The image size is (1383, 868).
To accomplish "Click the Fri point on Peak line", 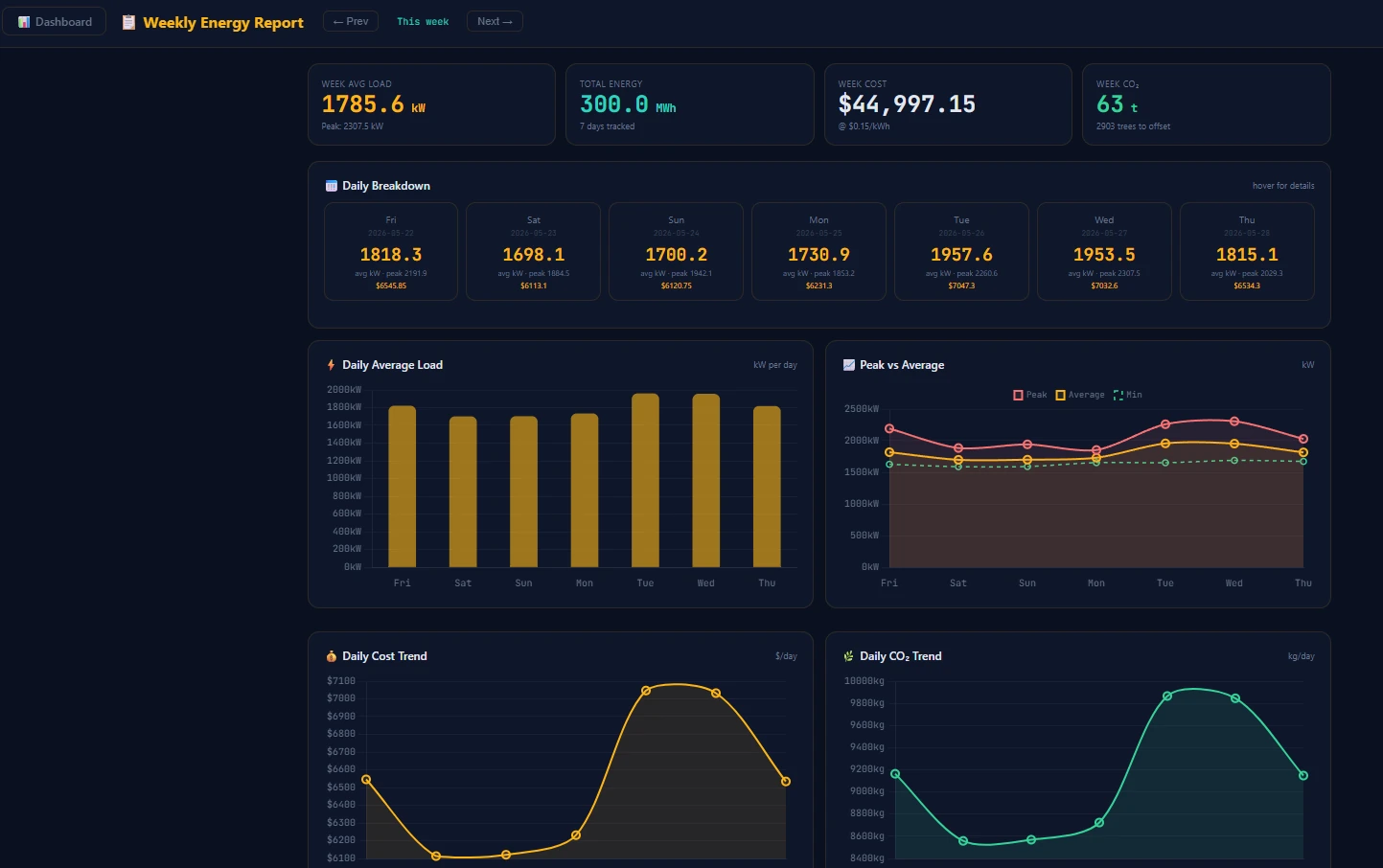I will pyautogui.click(x=889, y=429).
